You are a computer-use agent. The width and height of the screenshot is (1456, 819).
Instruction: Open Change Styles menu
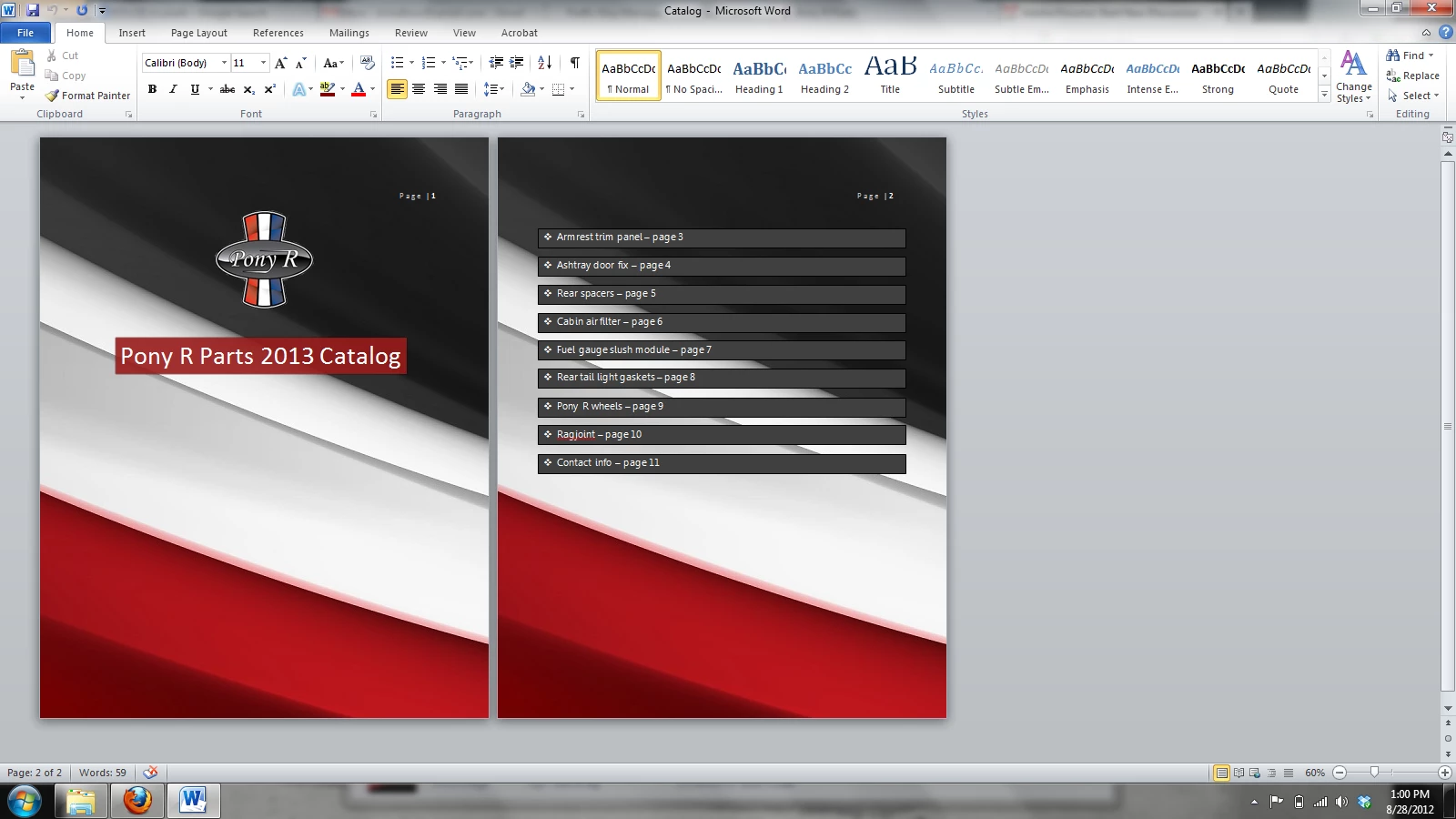[1353, 76]
